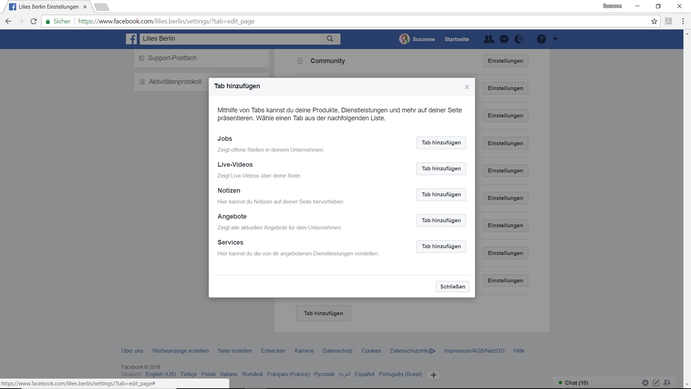Bookmark this page with the star

point(654,21)
